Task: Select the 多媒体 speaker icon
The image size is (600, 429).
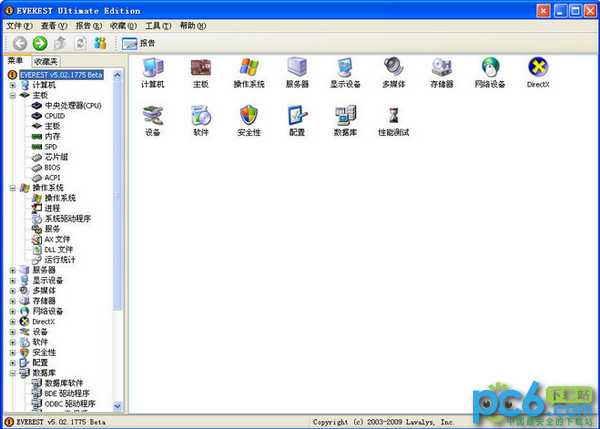Action: (393, 68)
